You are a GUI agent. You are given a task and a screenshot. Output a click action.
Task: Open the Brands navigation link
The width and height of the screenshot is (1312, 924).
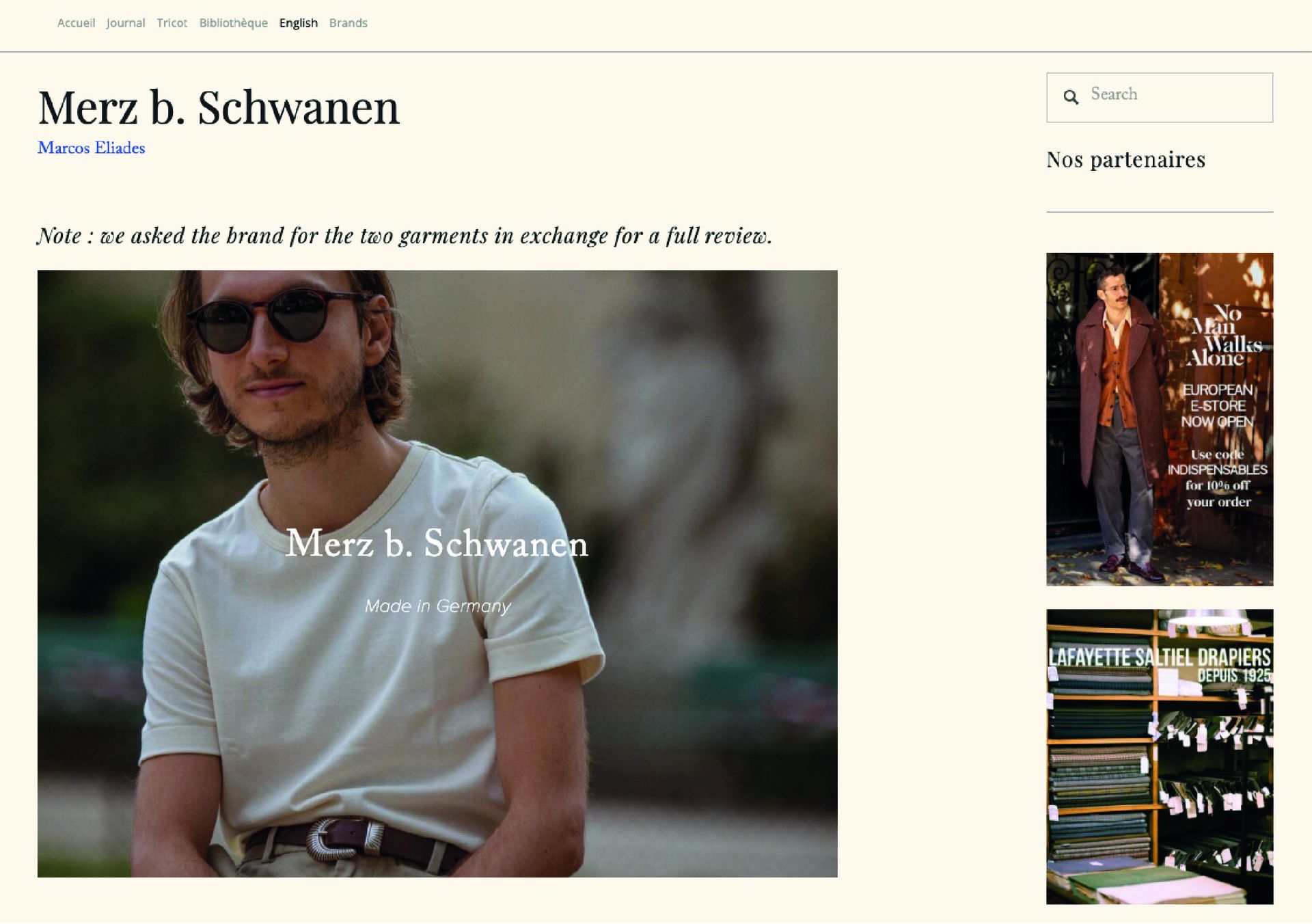click(x=348, y=23)
